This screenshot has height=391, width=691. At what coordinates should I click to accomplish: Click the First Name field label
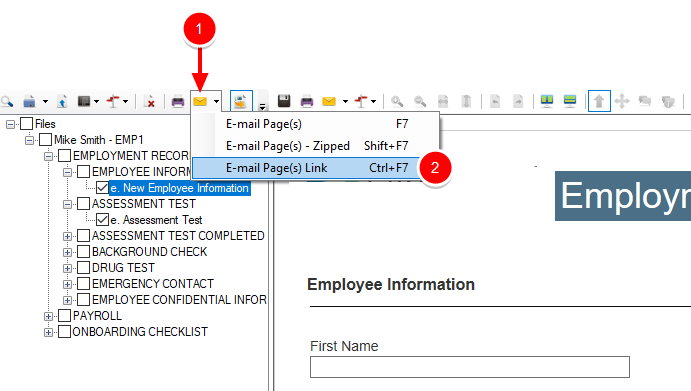[x=344, y=346]
